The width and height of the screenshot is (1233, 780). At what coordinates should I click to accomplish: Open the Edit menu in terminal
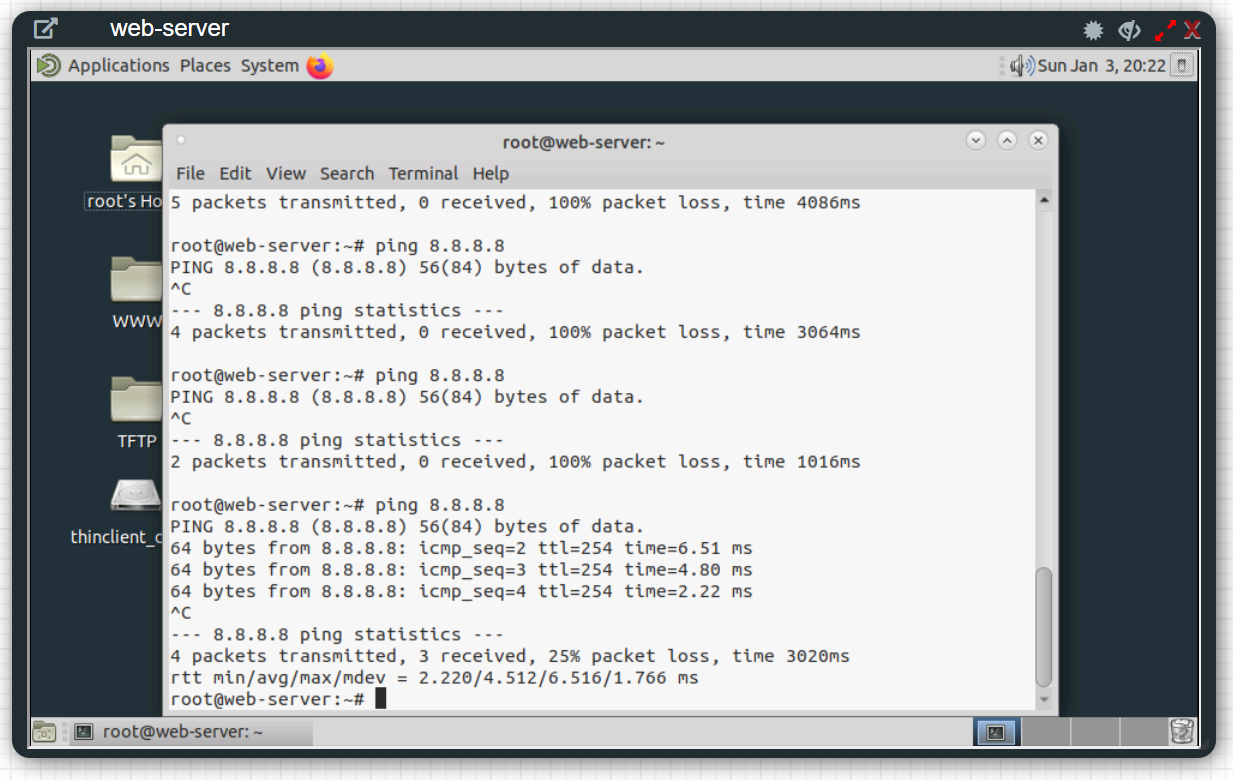(x=235, y=173)
